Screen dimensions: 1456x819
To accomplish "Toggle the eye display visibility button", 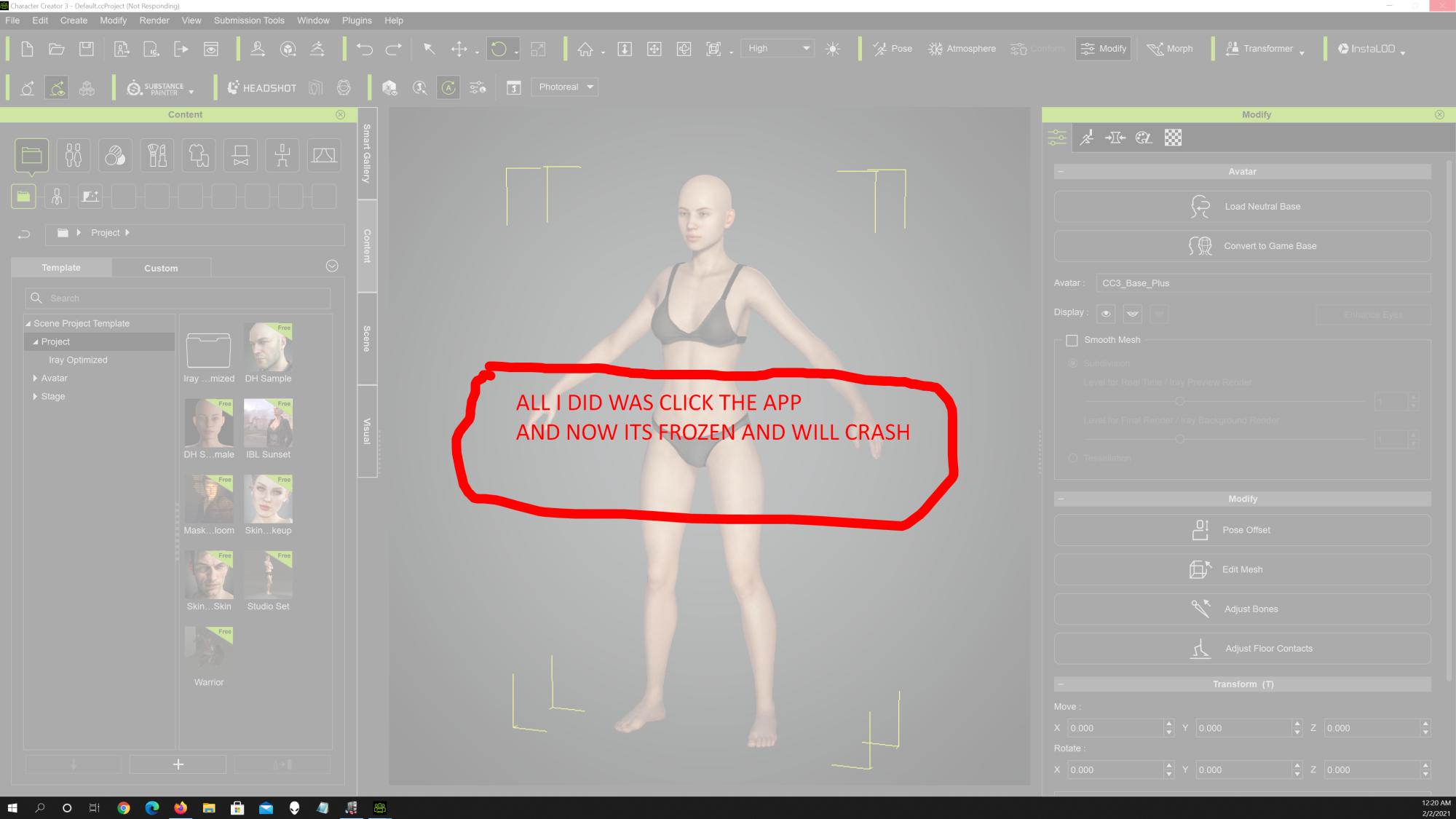I will pos(1106,314).
